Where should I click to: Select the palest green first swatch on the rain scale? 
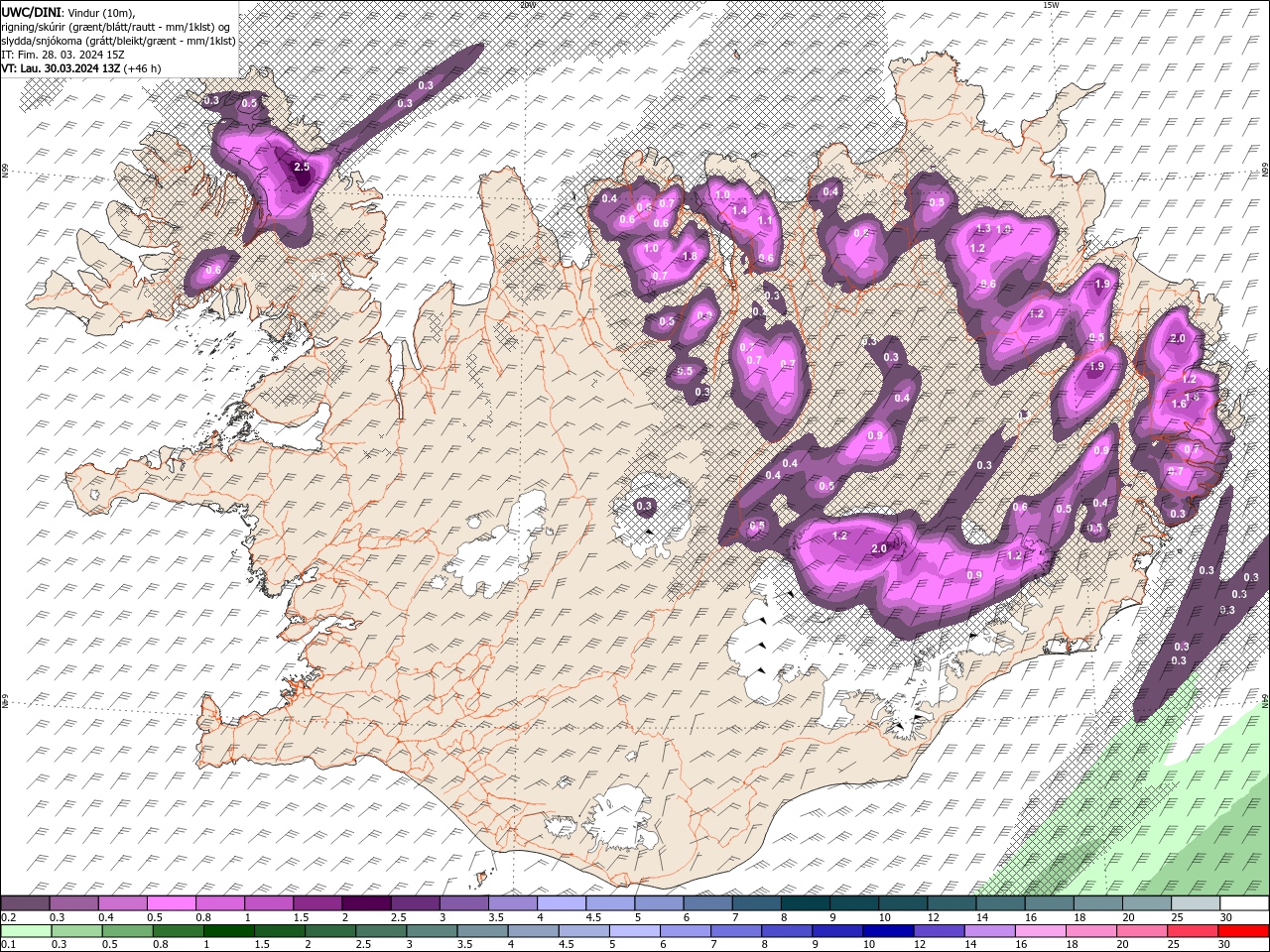point(25,931)
